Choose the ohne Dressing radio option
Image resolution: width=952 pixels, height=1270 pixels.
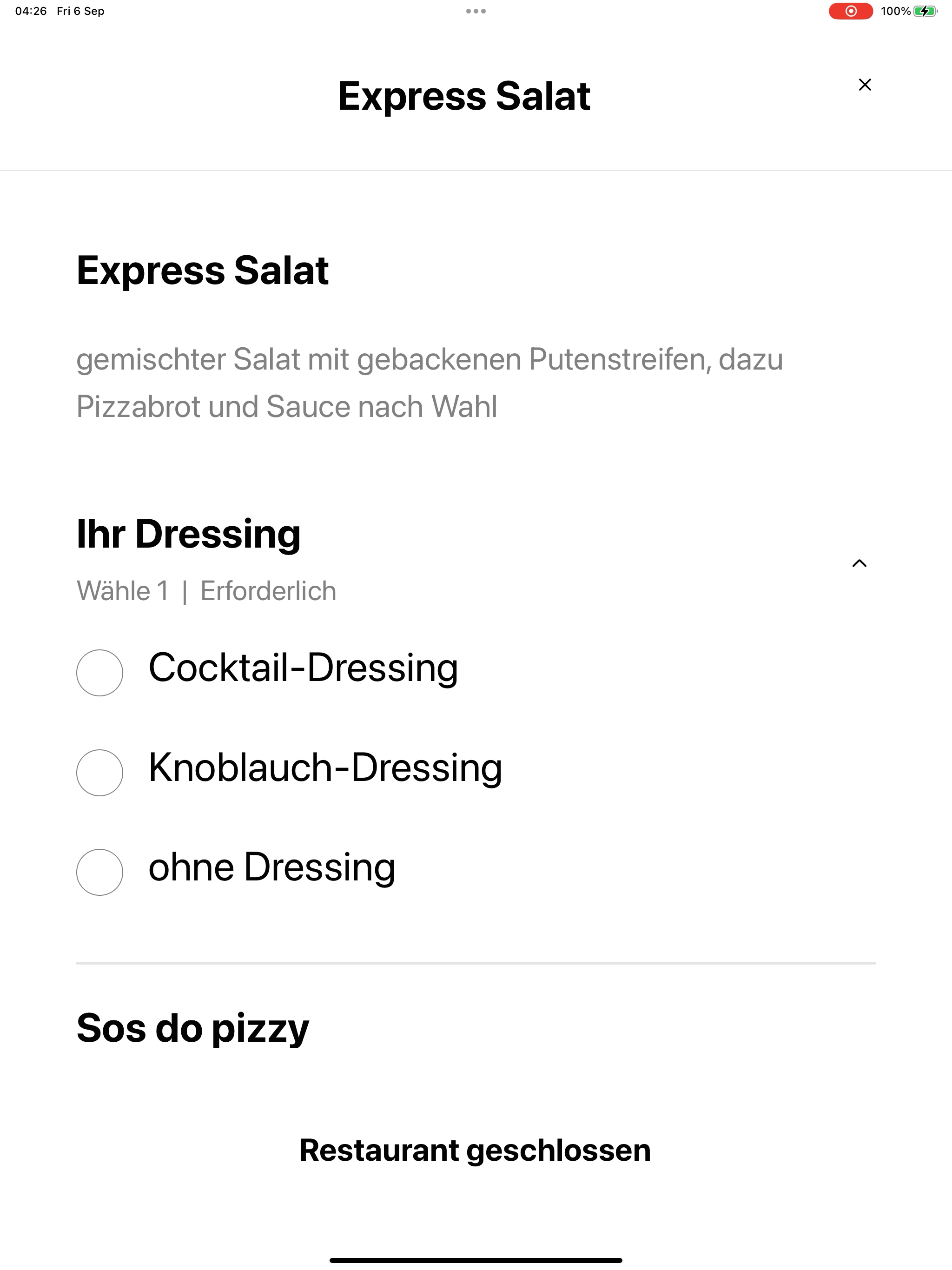pos(99,872)
